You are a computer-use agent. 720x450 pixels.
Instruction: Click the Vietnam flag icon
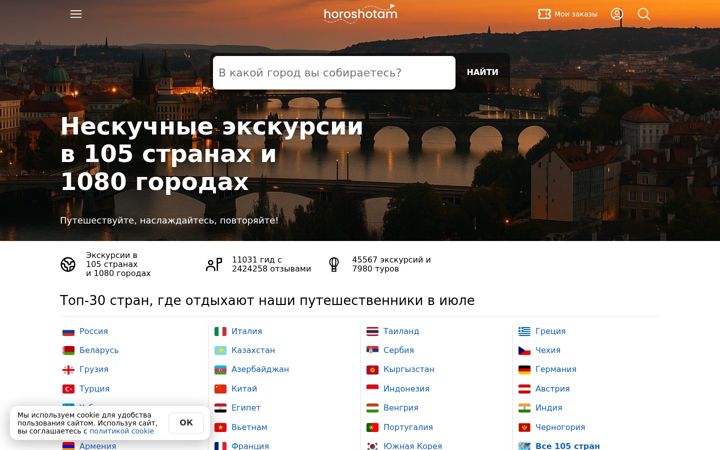coord(220,428)
